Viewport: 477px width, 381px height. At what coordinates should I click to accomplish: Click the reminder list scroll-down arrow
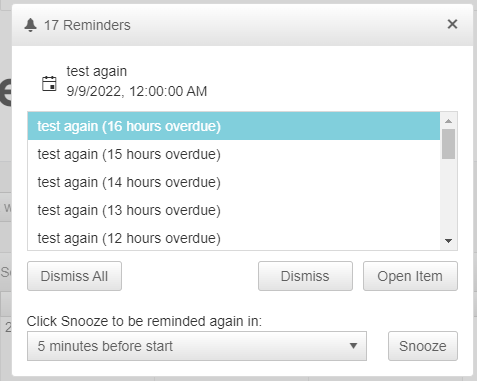tap(448, 241)
